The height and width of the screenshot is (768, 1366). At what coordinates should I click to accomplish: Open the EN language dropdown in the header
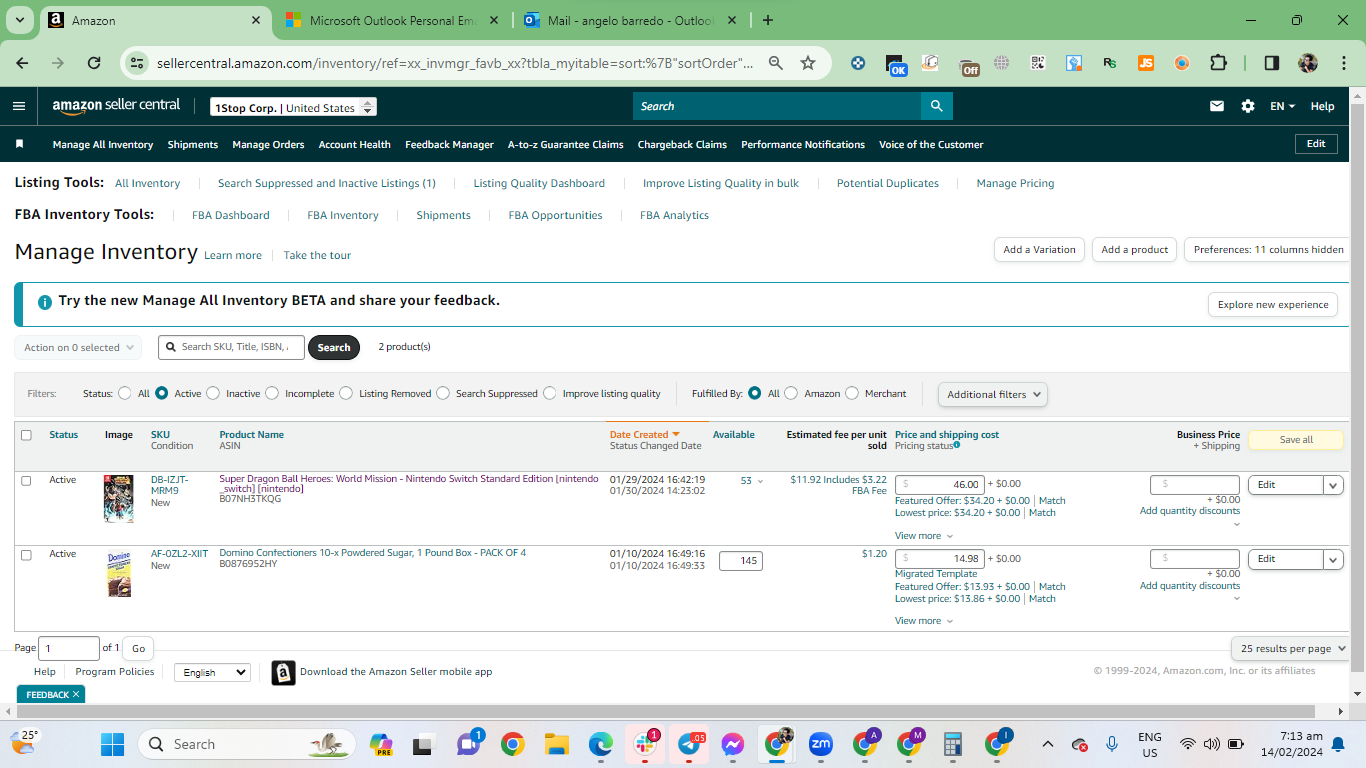1282,106
